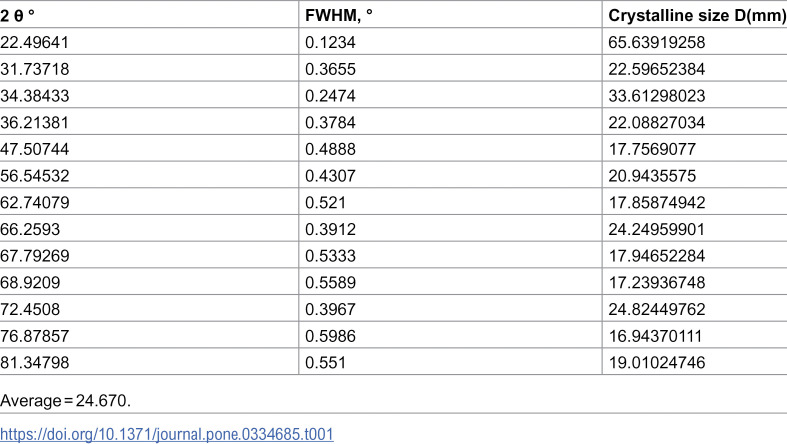This screenshot has width=787, height=444.
Task: Select the FWHM value 0.2474
Action: point(330,95)
